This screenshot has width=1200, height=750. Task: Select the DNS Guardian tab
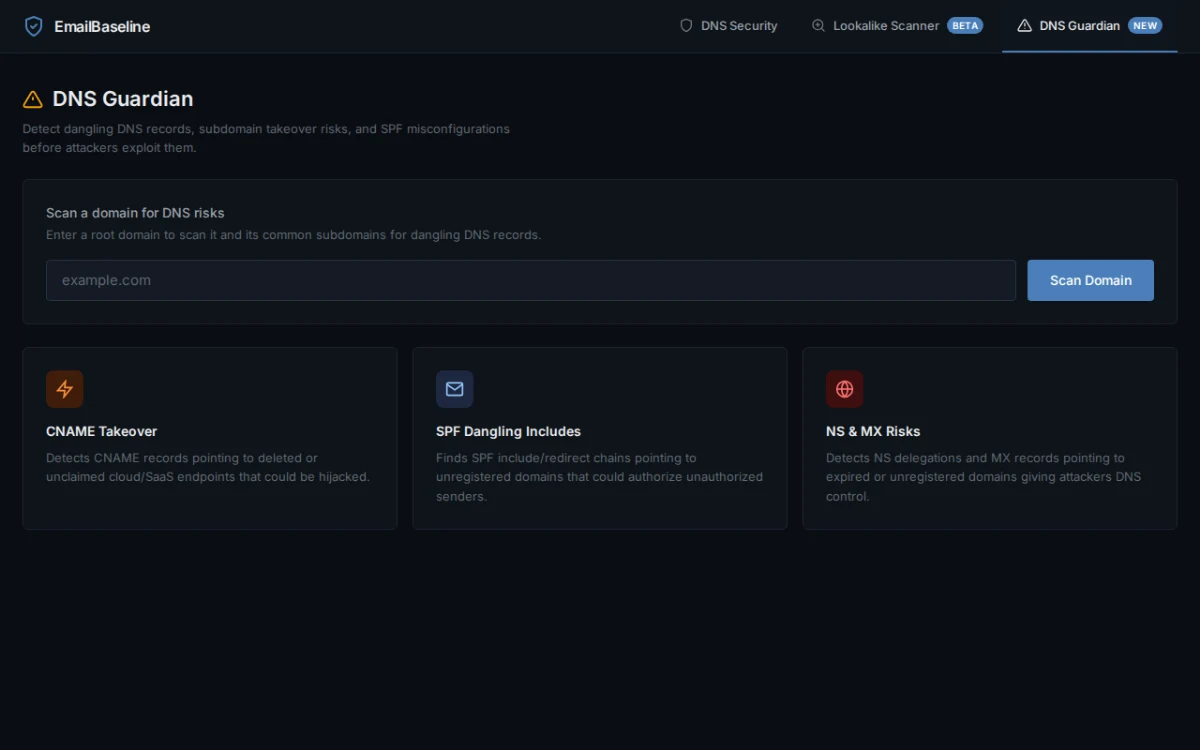1089,26
